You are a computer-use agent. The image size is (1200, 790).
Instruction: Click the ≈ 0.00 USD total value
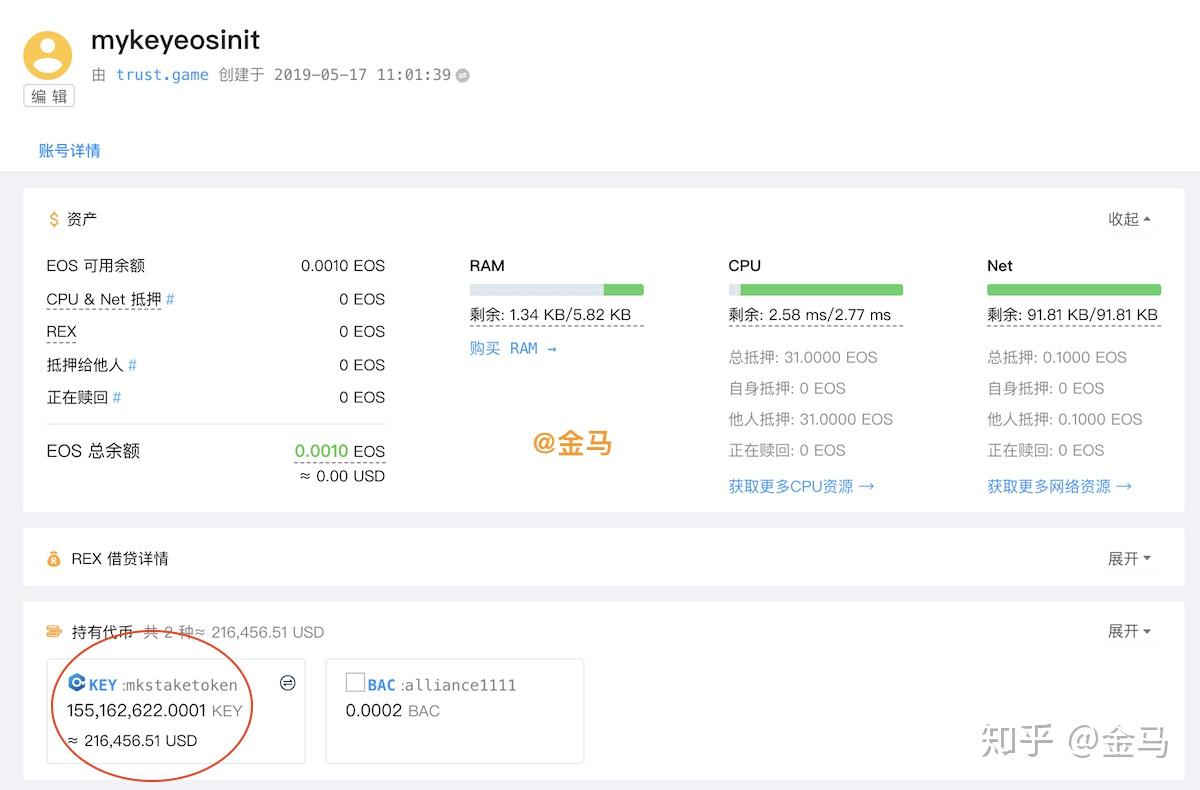pos(343,476)
